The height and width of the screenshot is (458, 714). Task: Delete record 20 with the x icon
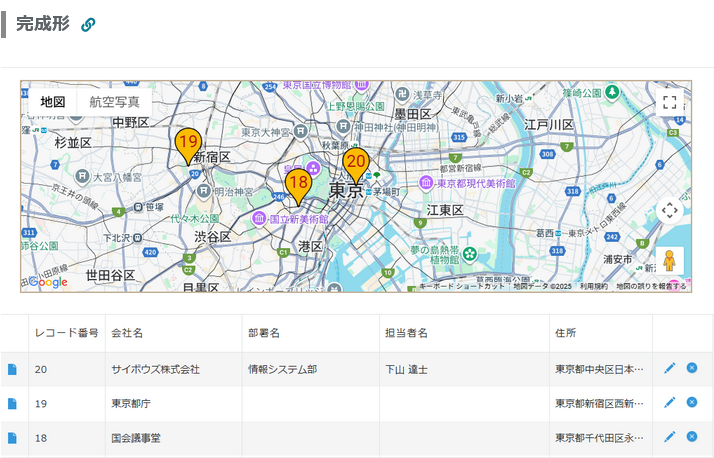(x=691, y=368)
